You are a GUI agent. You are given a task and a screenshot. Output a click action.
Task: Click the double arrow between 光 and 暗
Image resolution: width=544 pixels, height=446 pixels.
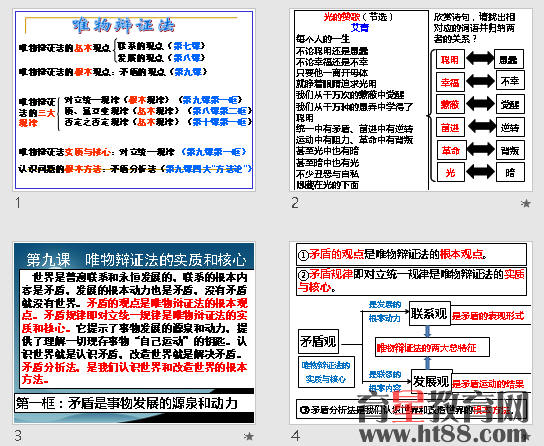(481, 171)
